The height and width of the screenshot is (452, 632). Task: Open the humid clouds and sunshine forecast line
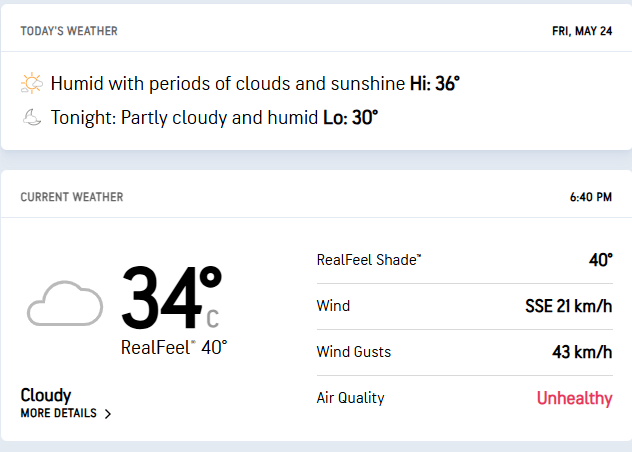pyautogui.click(x=227, y=84)
